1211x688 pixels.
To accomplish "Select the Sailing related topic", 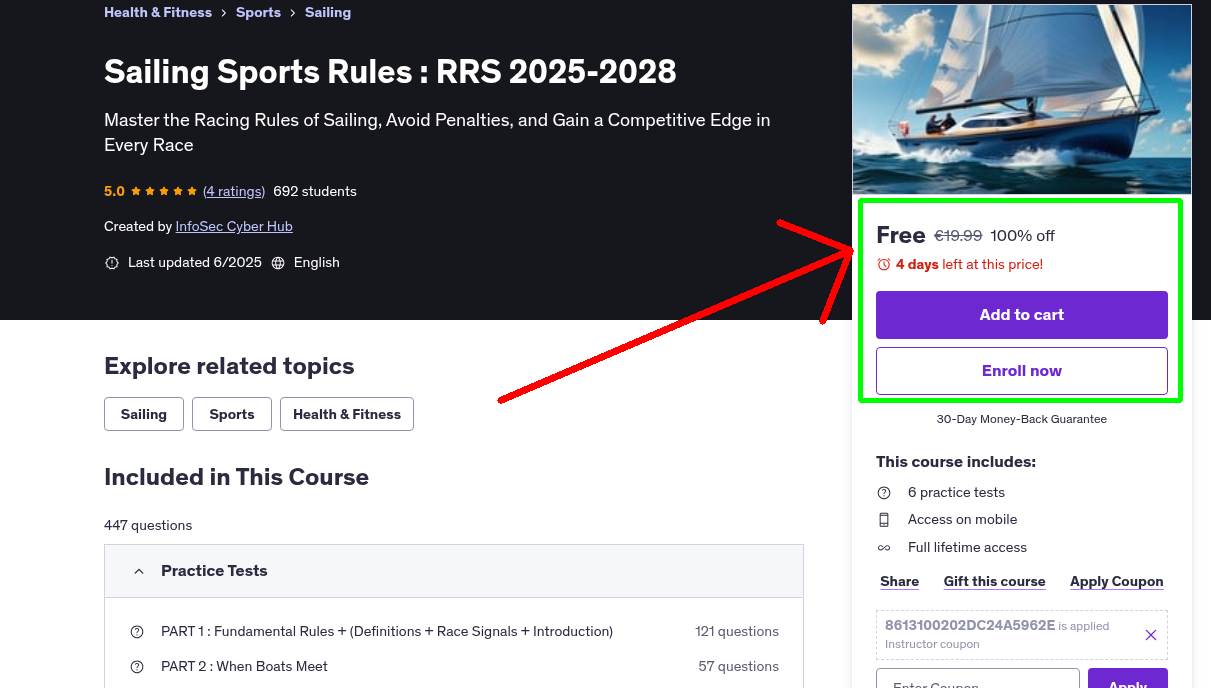I will pos(143,413).
